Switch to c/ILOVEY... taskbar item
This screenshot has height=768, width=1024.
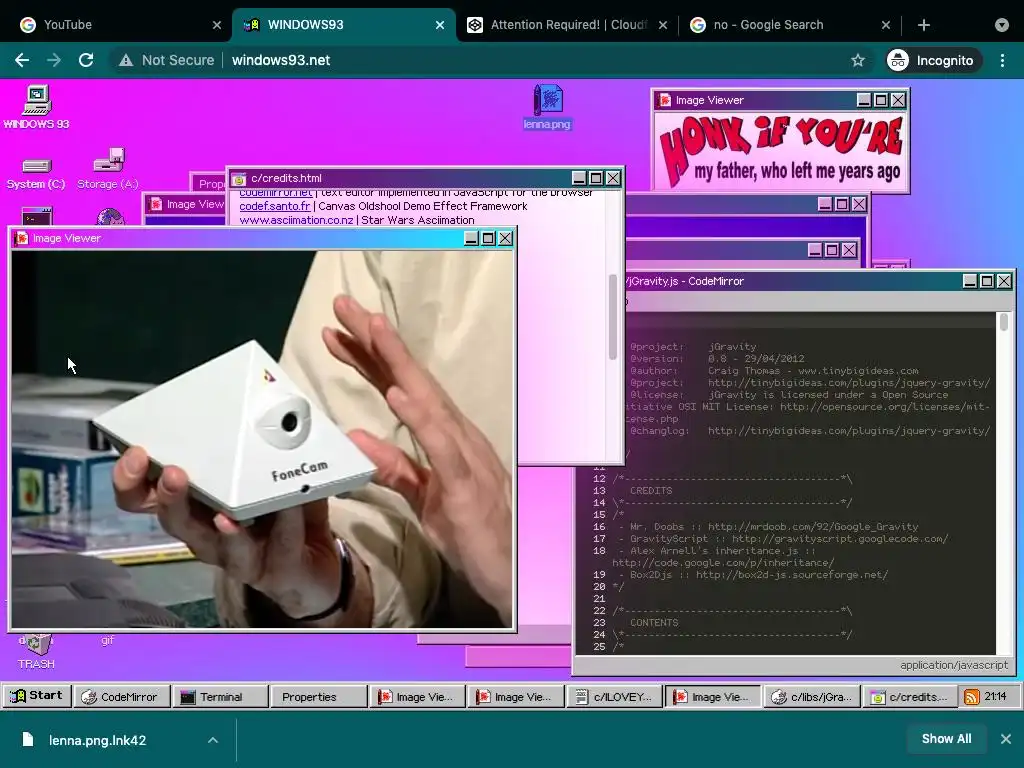(615, 697)
